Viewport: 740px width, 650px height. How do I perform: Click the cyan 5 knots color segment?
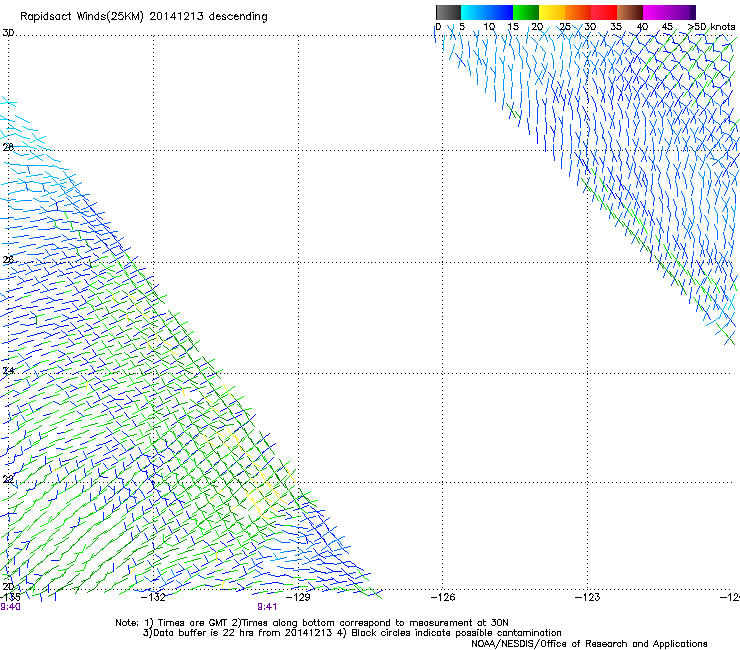point(474,12)
